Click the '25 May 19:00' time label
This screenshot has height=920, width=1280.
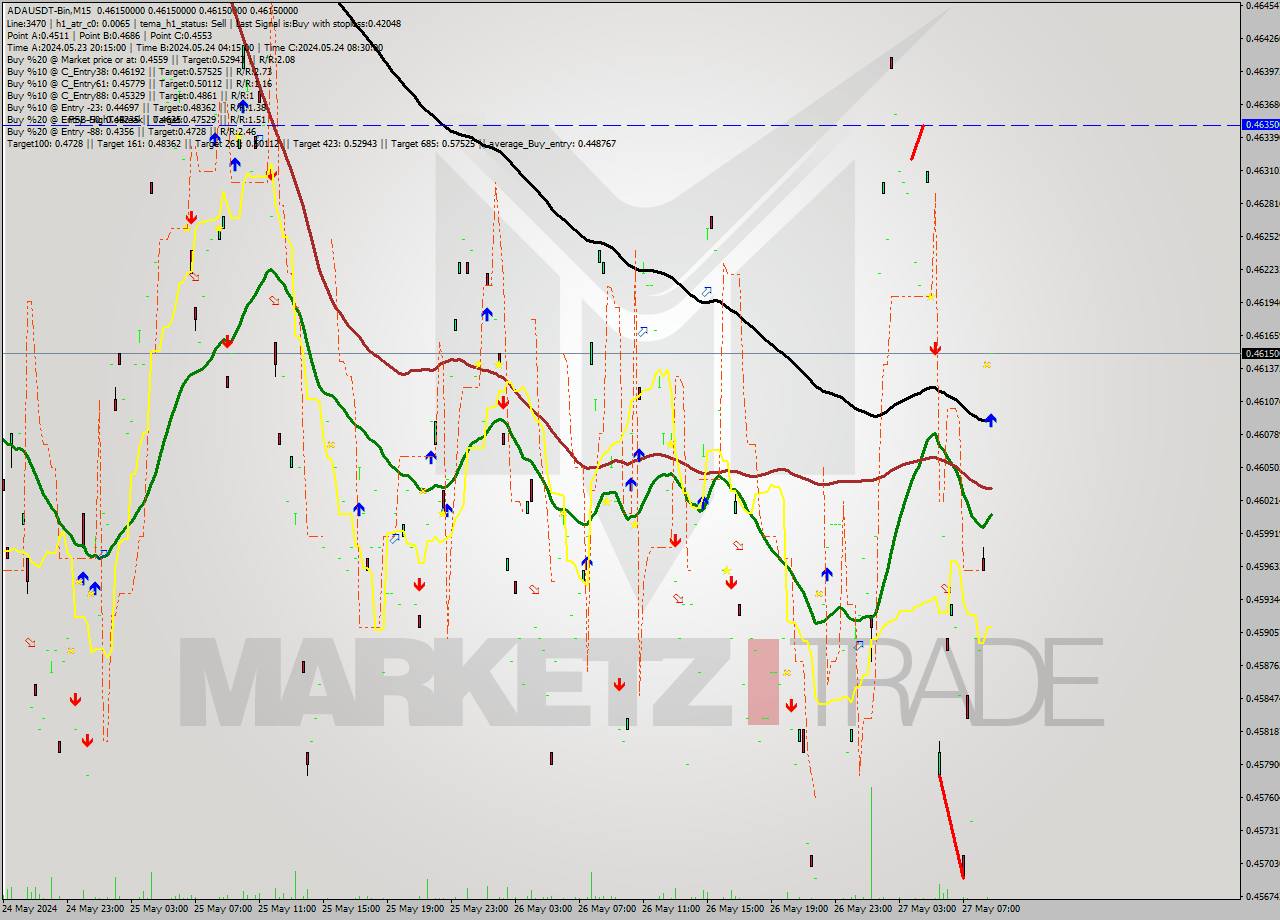click(415, 909)
